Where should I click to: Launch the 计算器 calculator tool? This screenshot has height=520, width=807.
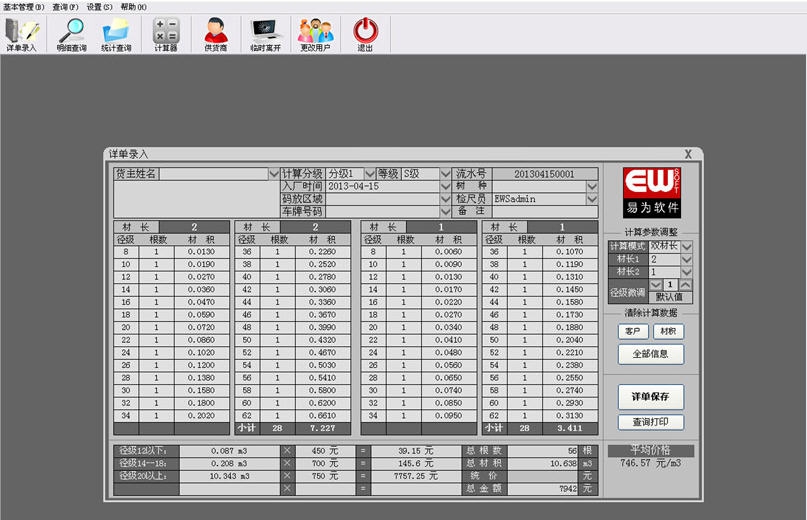coord(165,31)
